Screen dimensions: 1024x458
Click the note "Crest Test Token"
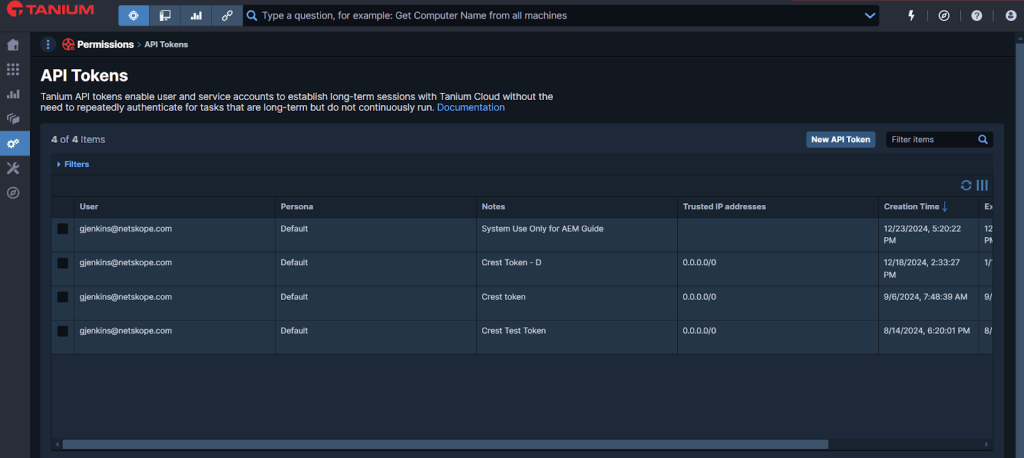(513, 331)
